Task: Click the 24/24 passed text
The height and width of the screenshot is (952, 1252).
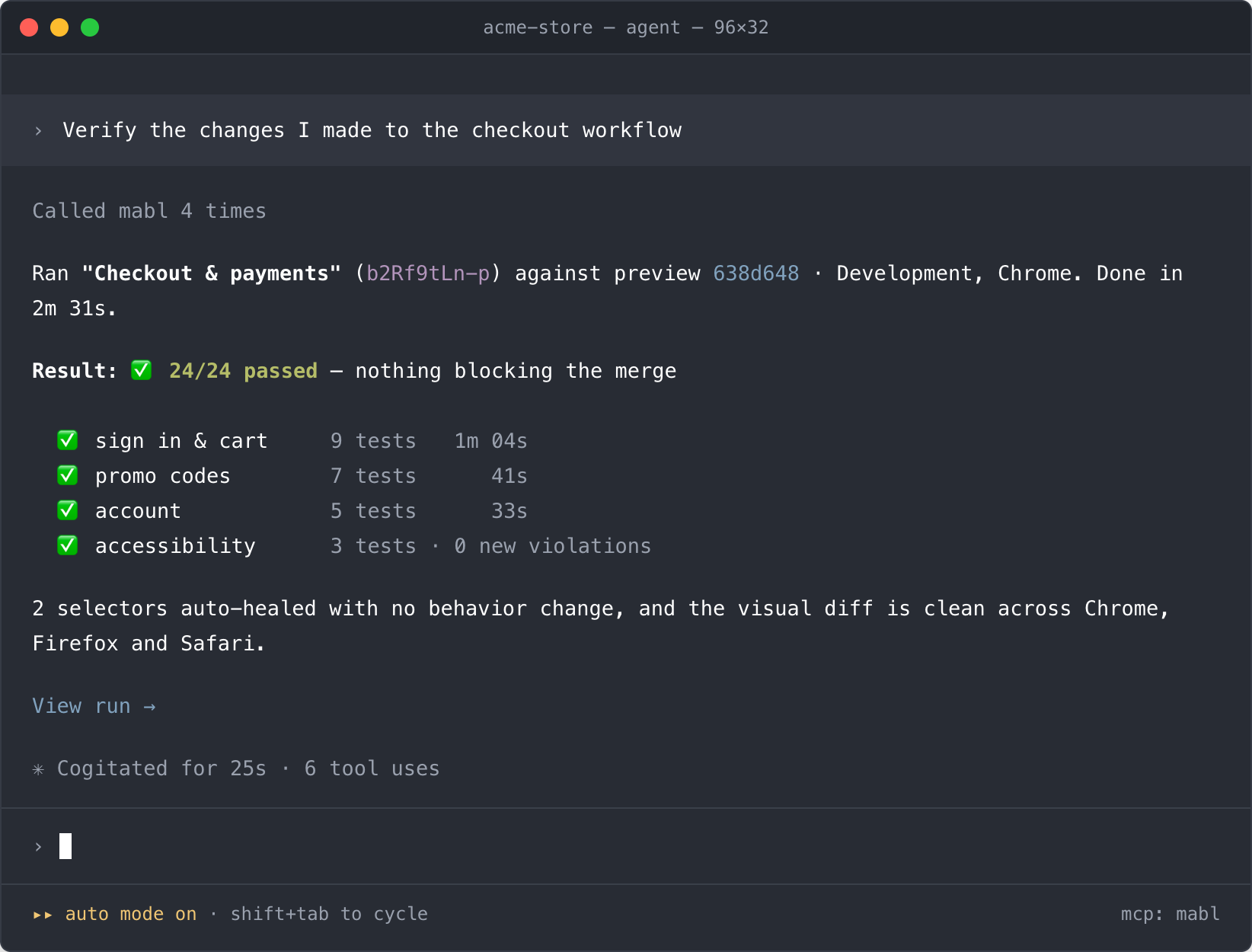Action: point(243,371)
